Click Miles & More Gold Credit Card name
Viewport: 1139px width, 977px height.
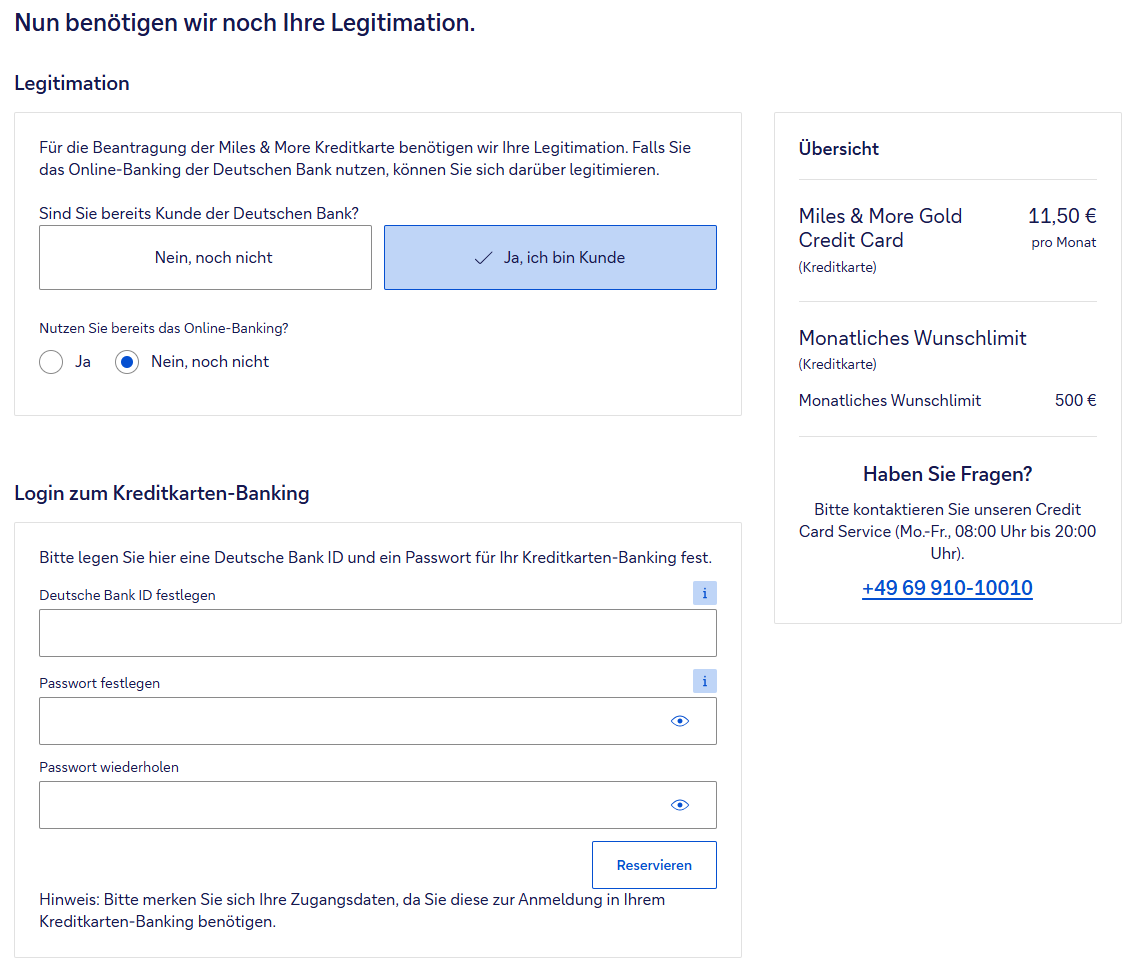(880, 228)
